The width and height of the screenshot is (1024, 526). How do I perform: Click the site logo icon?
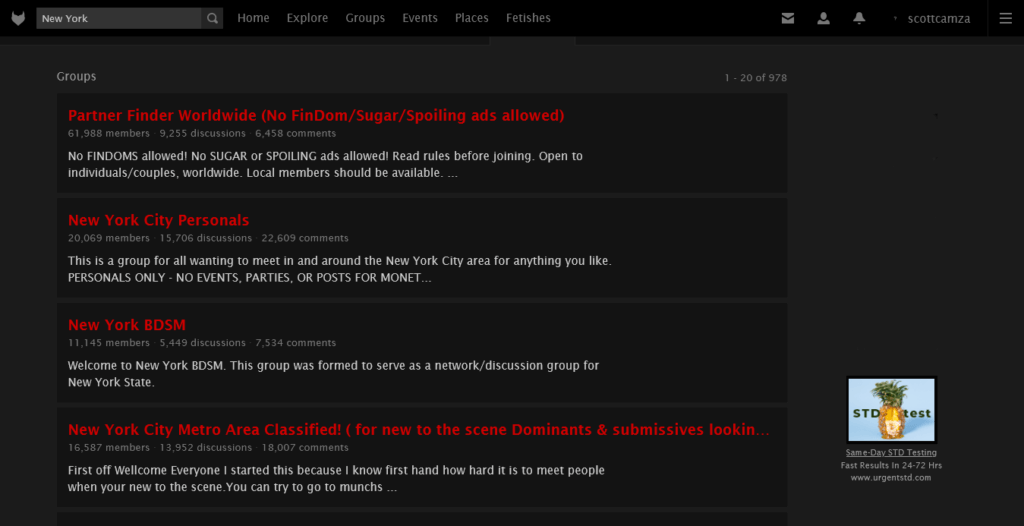coord(18,18)
